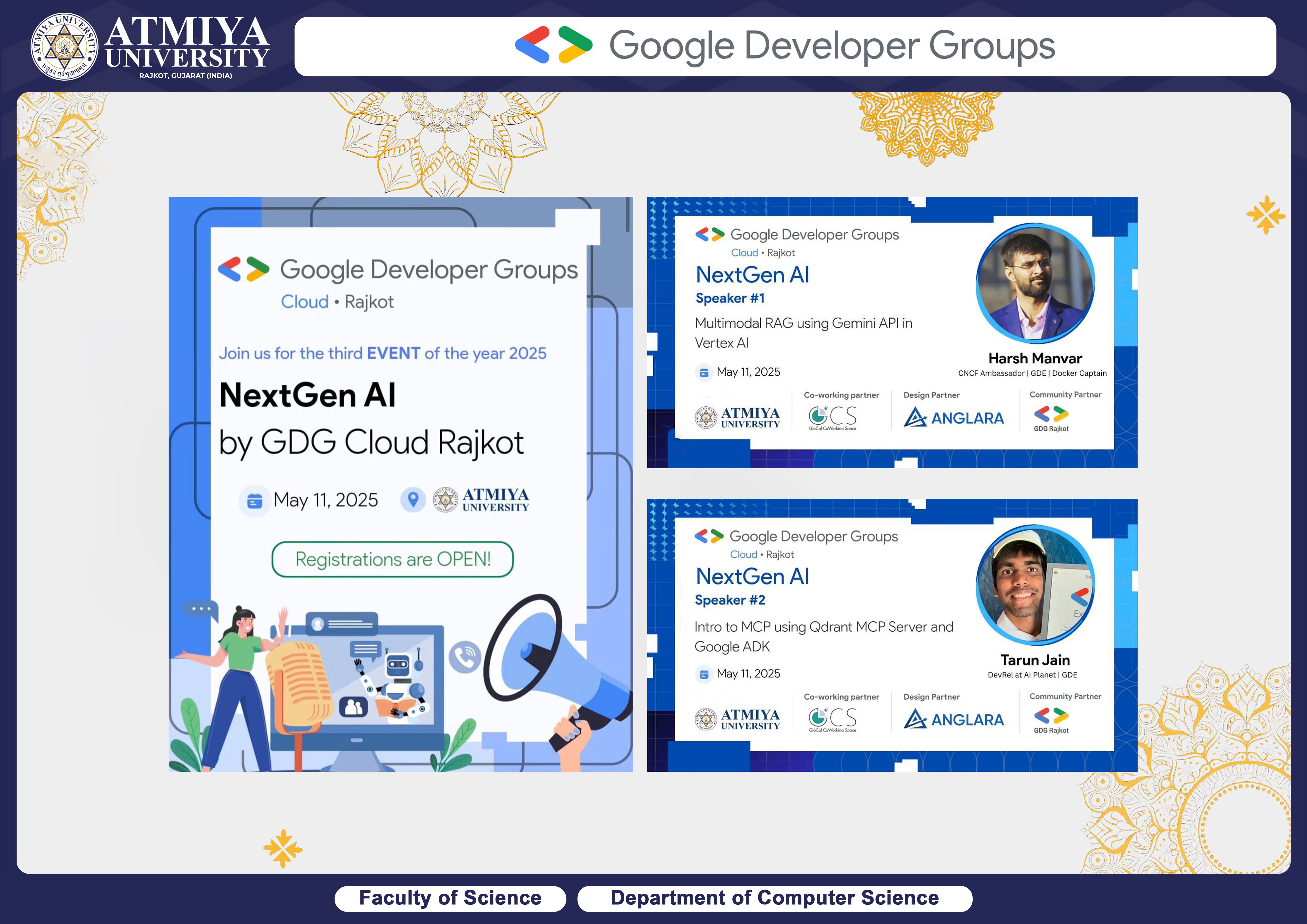Click the NextGen AI heading on the Speaker #1 card
The width and height of the screenshot is (1307, 924).
752,275
